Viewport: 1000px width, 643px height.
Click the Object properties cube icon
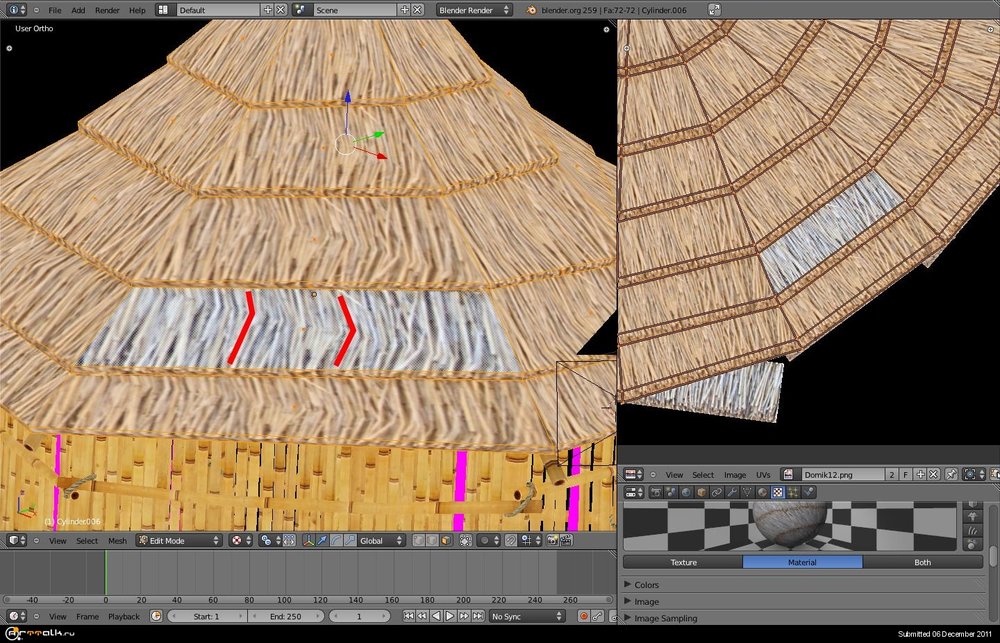[702, 492]
